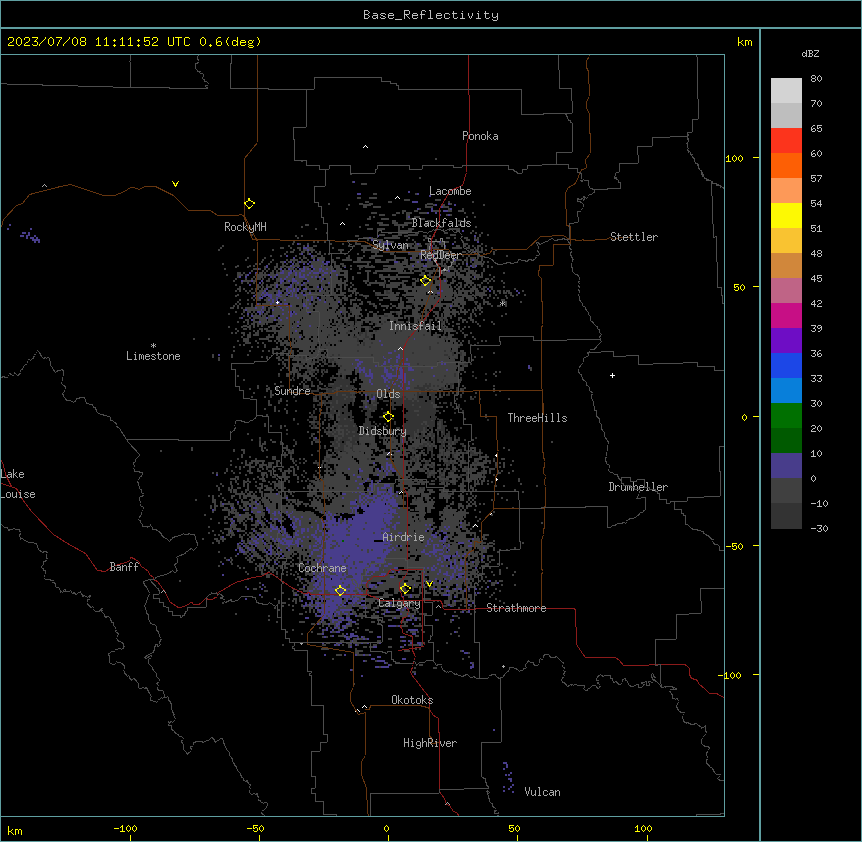The width and height of the screenshot is (862, 842).
Task: Select the 42 dBZ magenta color swatch
Action: click(x=786, y=315)
